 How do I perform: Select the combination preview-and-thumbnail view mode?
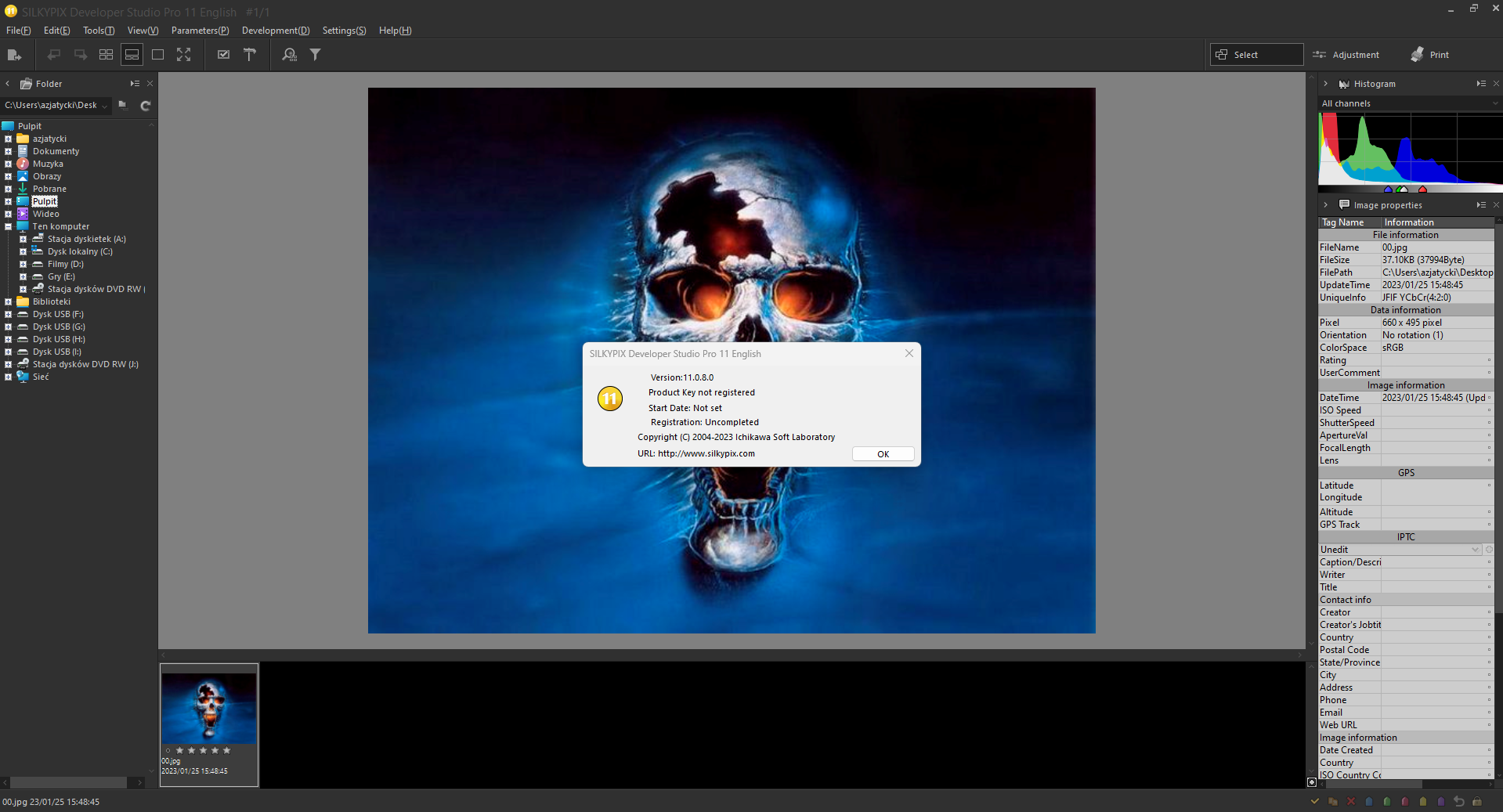132,55
